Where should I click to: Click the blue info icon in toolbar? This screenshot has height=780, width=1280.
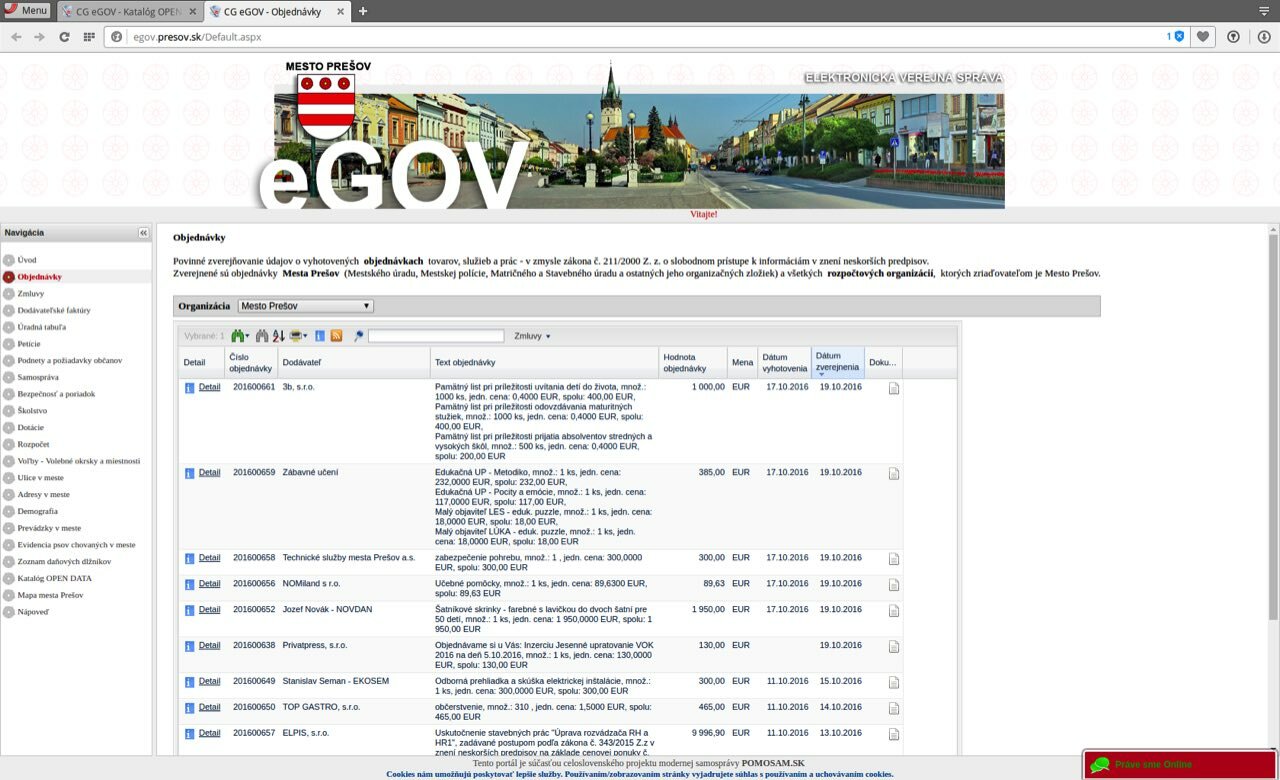point(320,336)
